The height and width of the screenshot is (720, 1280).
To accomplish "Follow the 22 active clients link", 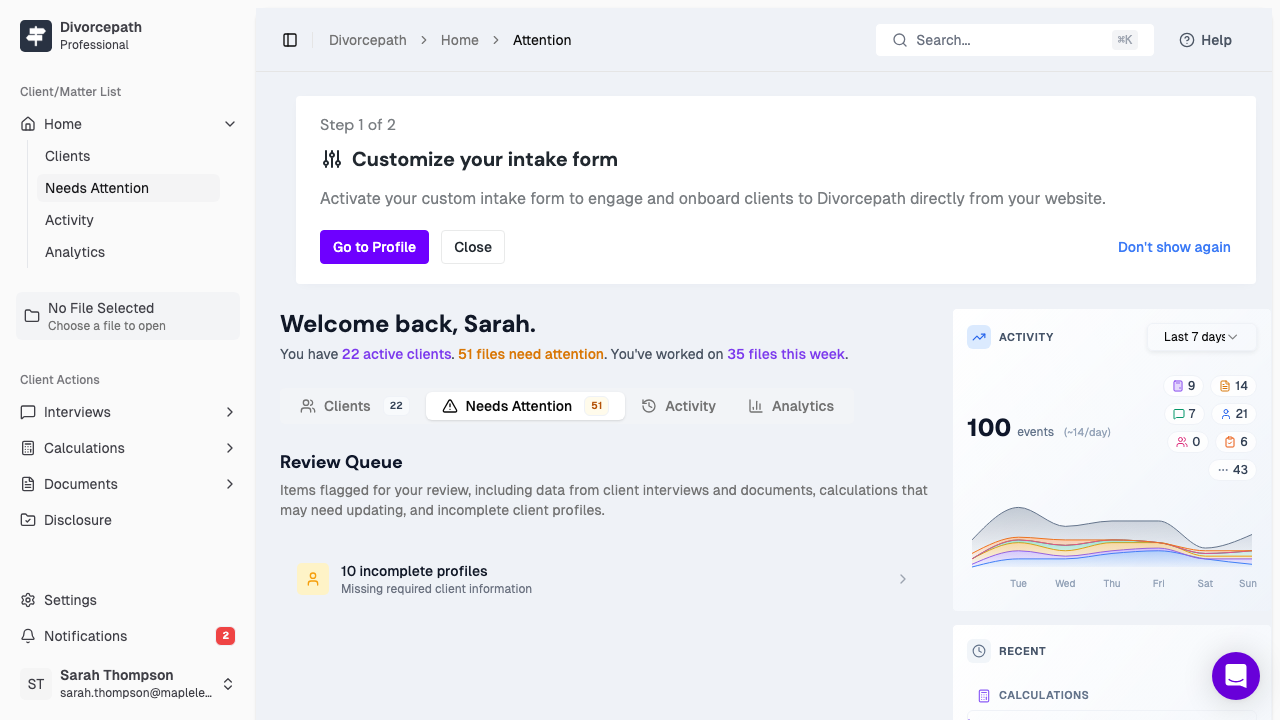I will [396, 354].
